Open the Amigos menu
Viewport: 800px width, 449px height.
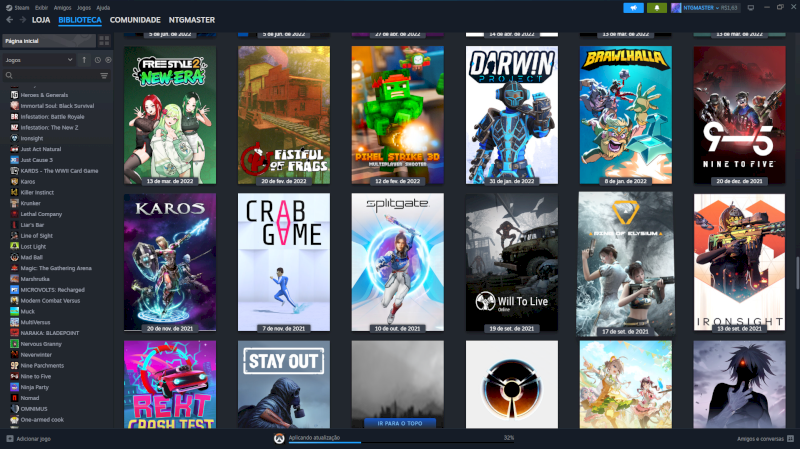tap(62, 8)
